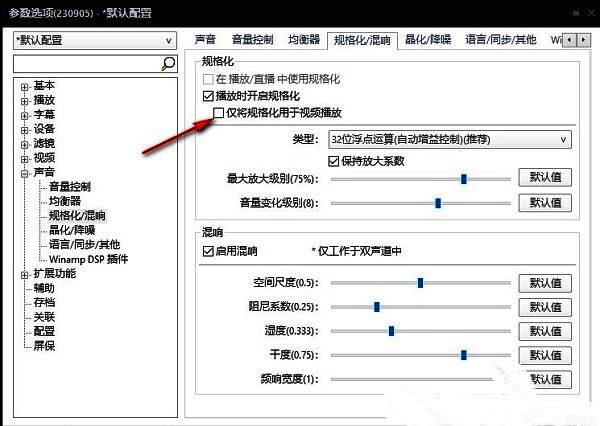
Task: Switch to the 声音 tab
Action: pyautogui.click(x=205, y=40)
